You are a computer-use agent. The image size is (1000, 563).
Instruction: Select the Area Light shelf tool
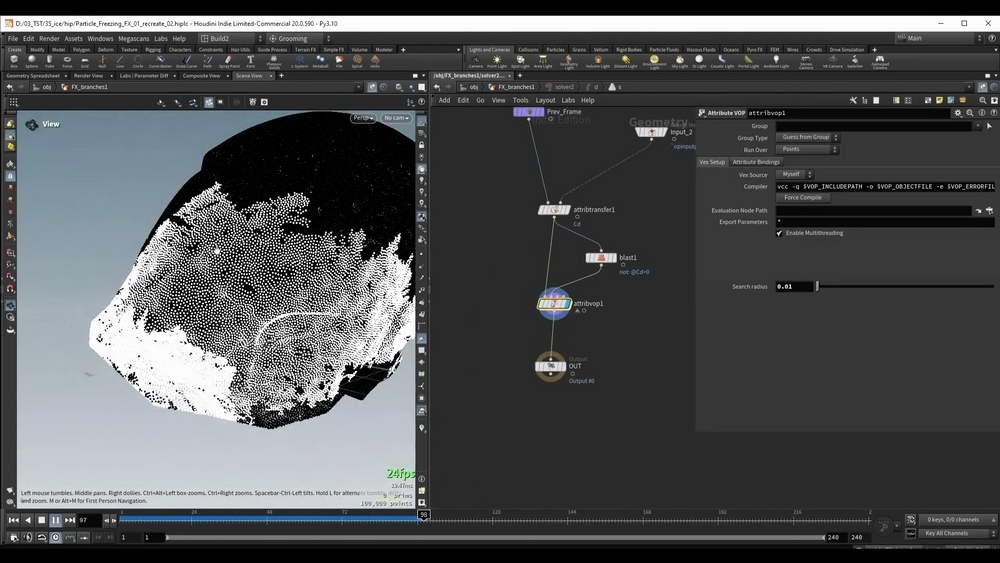(543, 61)
